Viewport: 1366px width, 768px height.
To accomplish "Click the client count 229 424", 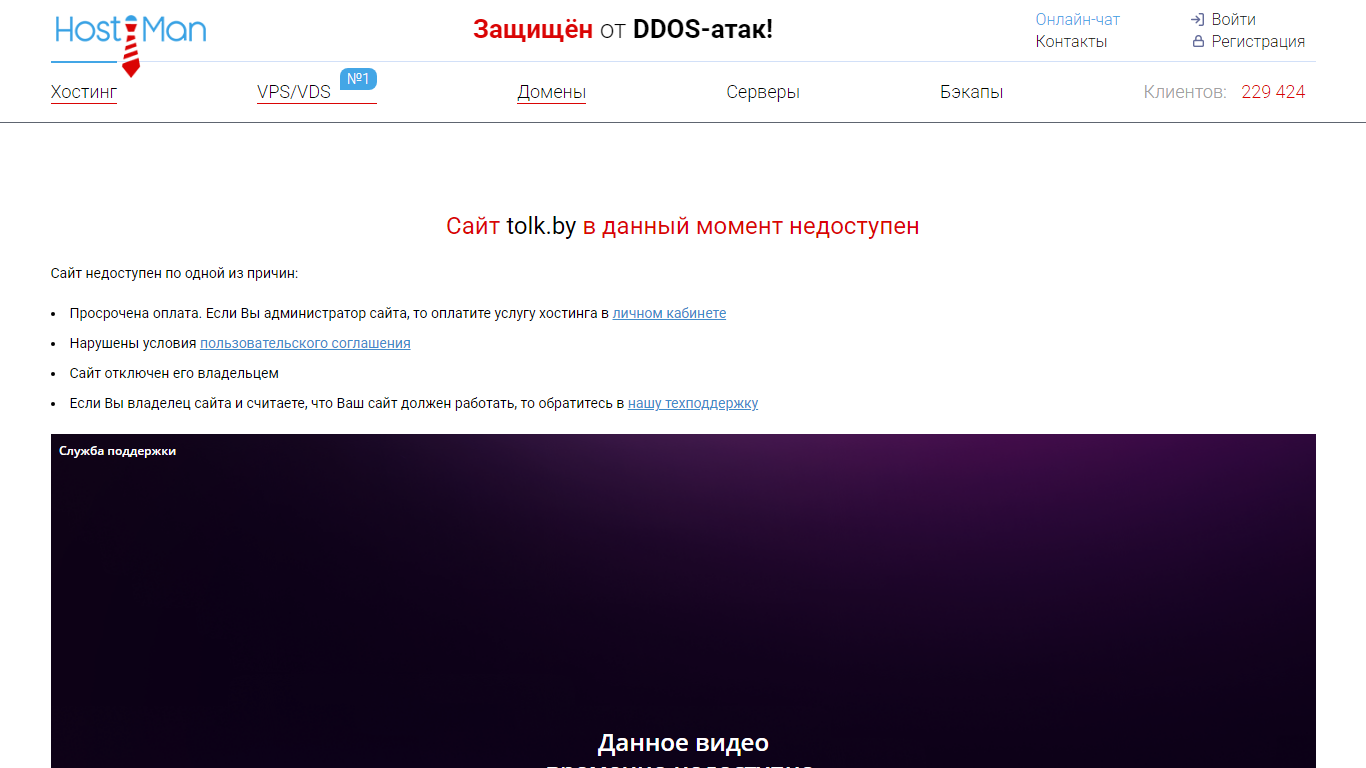I will coord(1273,92).
